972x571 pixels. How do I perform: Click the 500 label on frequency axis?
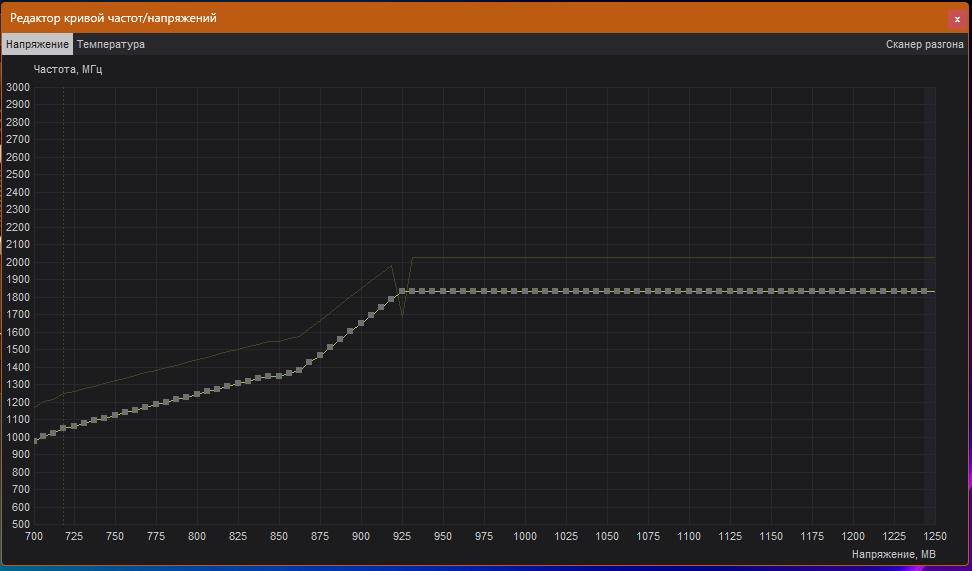click(x=20, y=525)
